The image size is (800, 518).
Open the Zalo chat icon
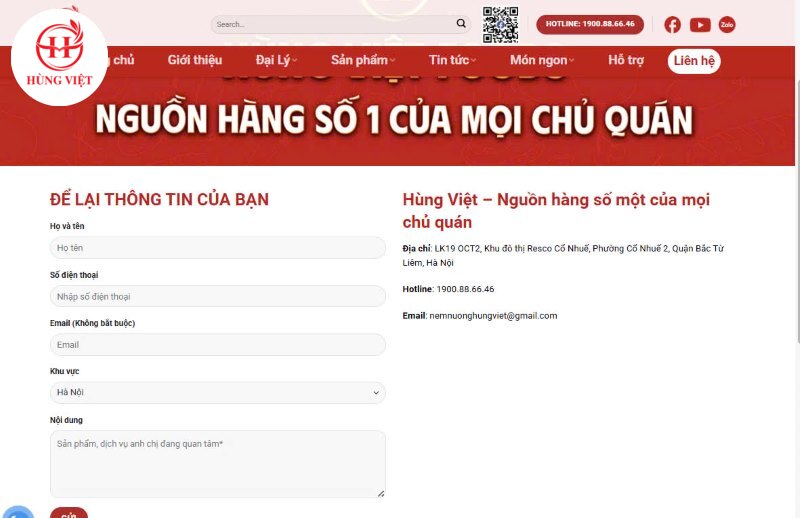tap(727, 24)
